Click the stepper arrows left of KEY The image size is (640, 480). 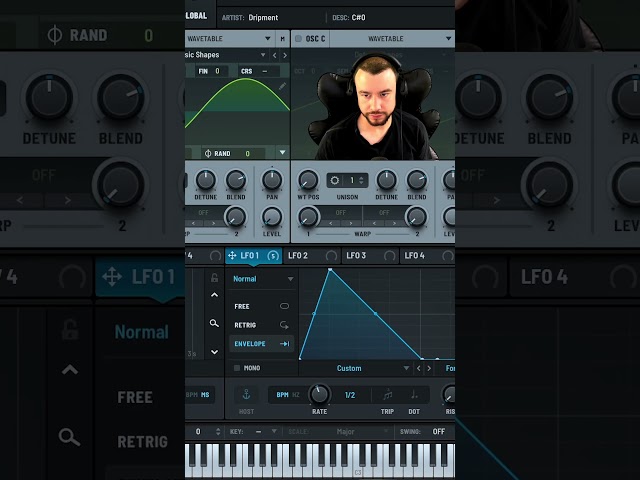(x=218, y=431)
